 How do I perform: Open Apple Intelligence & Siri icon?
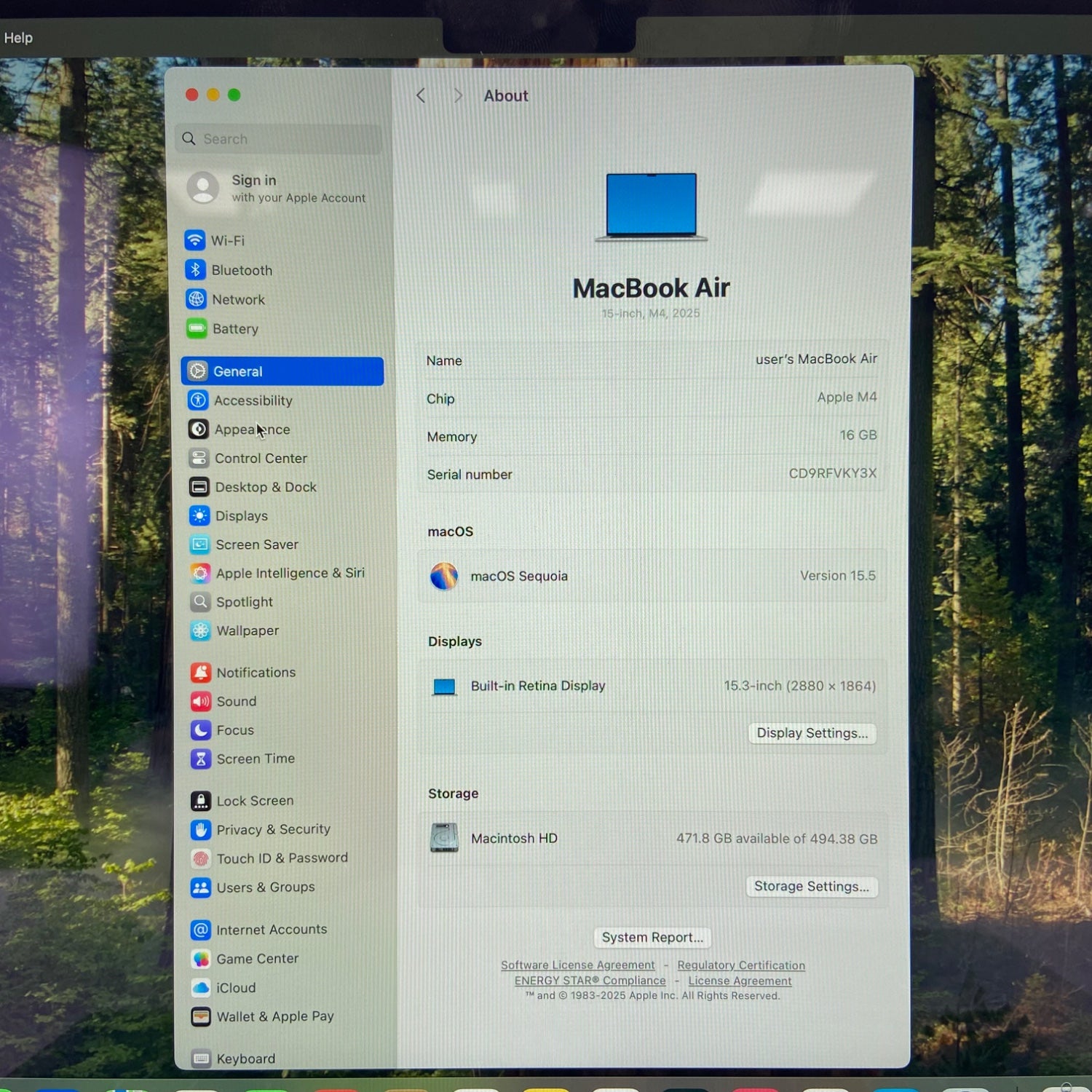[x=200, y=573]
